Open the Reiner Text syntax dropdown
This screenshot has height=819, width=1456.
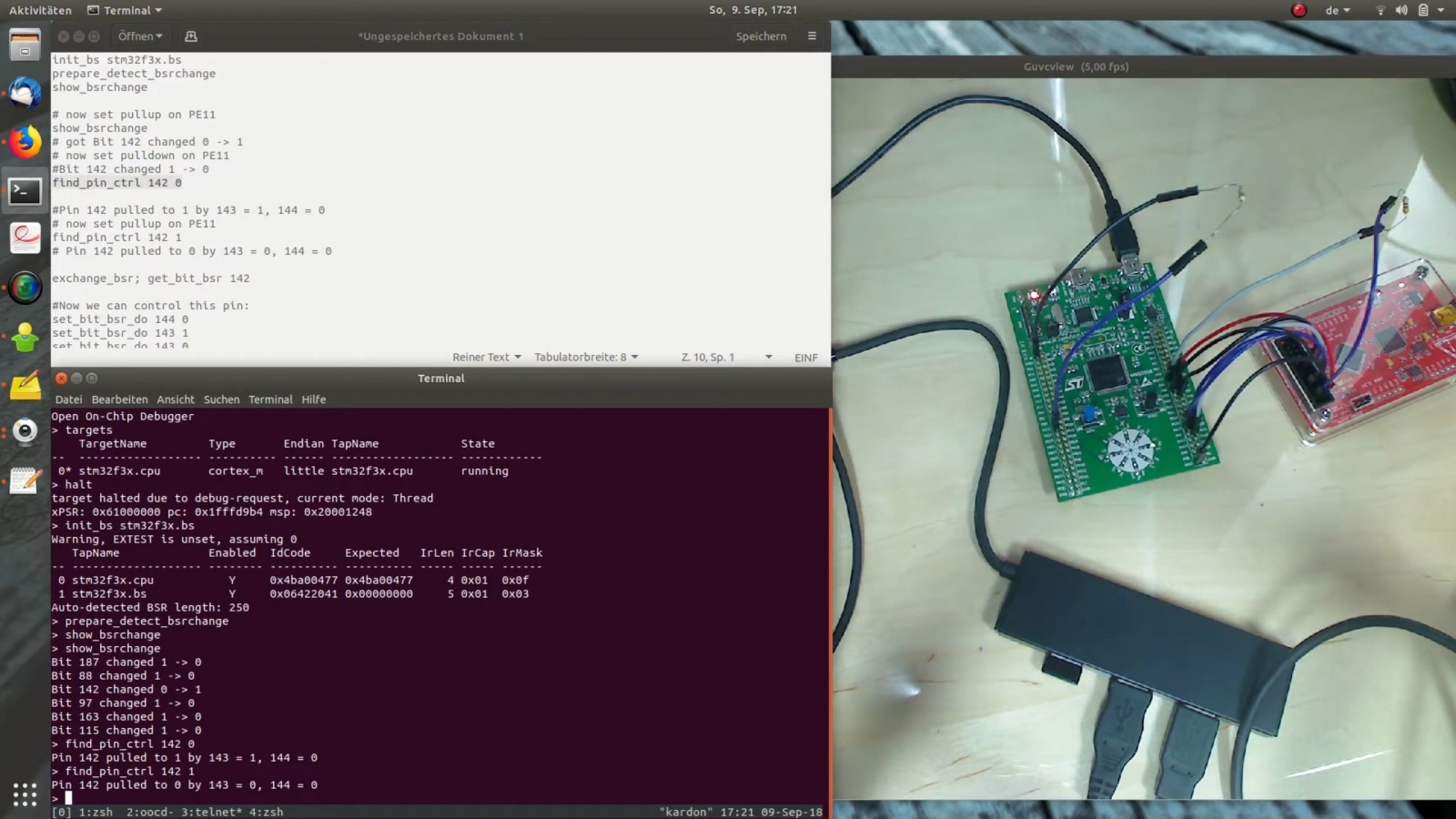(x=486, y=357)
